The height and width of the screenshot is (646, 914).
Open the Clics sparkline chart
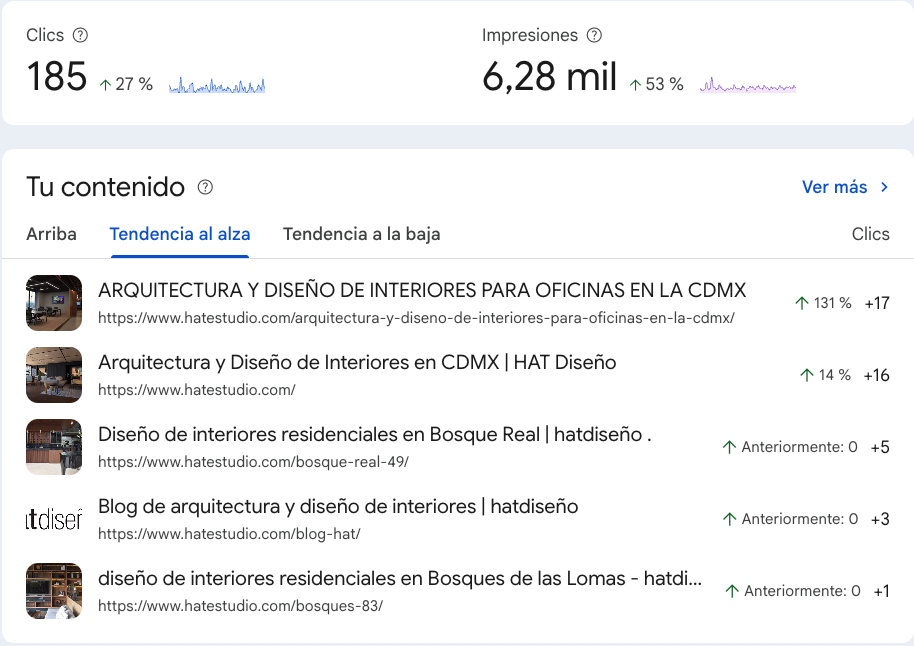pyautogui.click(x=217, y=86)
